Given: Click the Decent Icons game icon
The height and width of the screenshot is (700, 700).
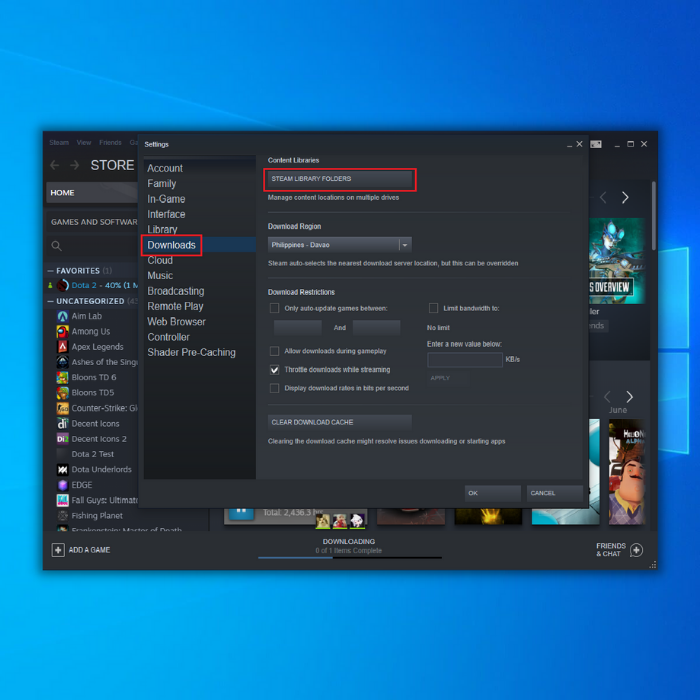Looking at the screenshot, I should coord(62,424).
